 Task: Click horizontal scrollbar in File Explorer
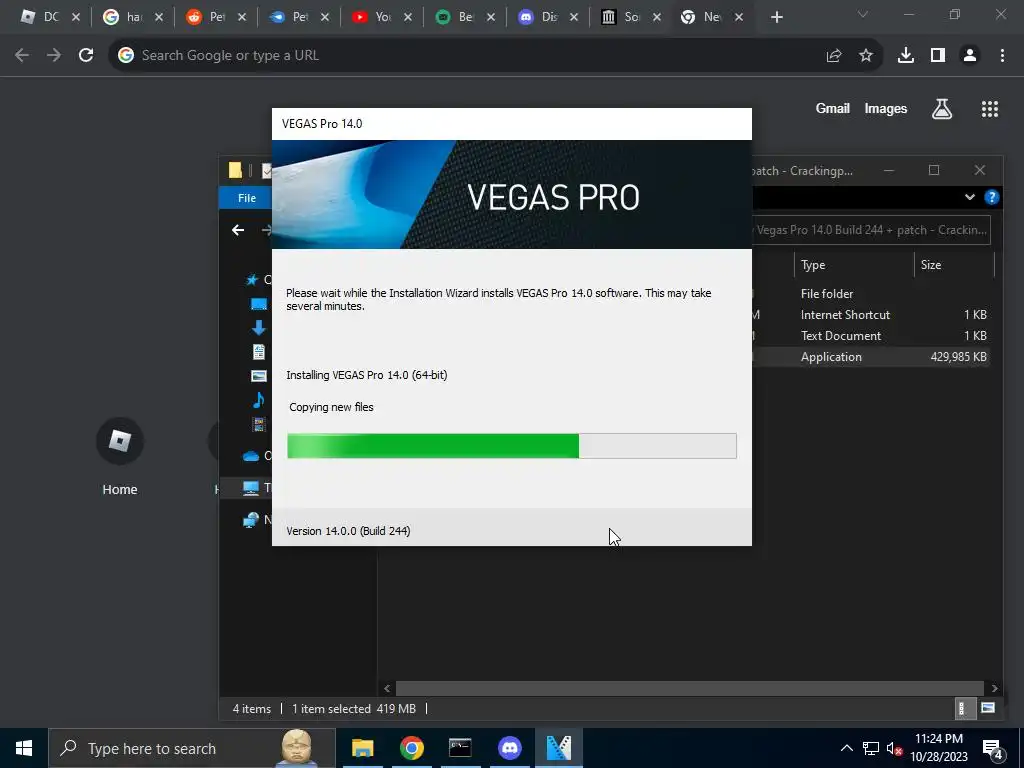(690, 688)
